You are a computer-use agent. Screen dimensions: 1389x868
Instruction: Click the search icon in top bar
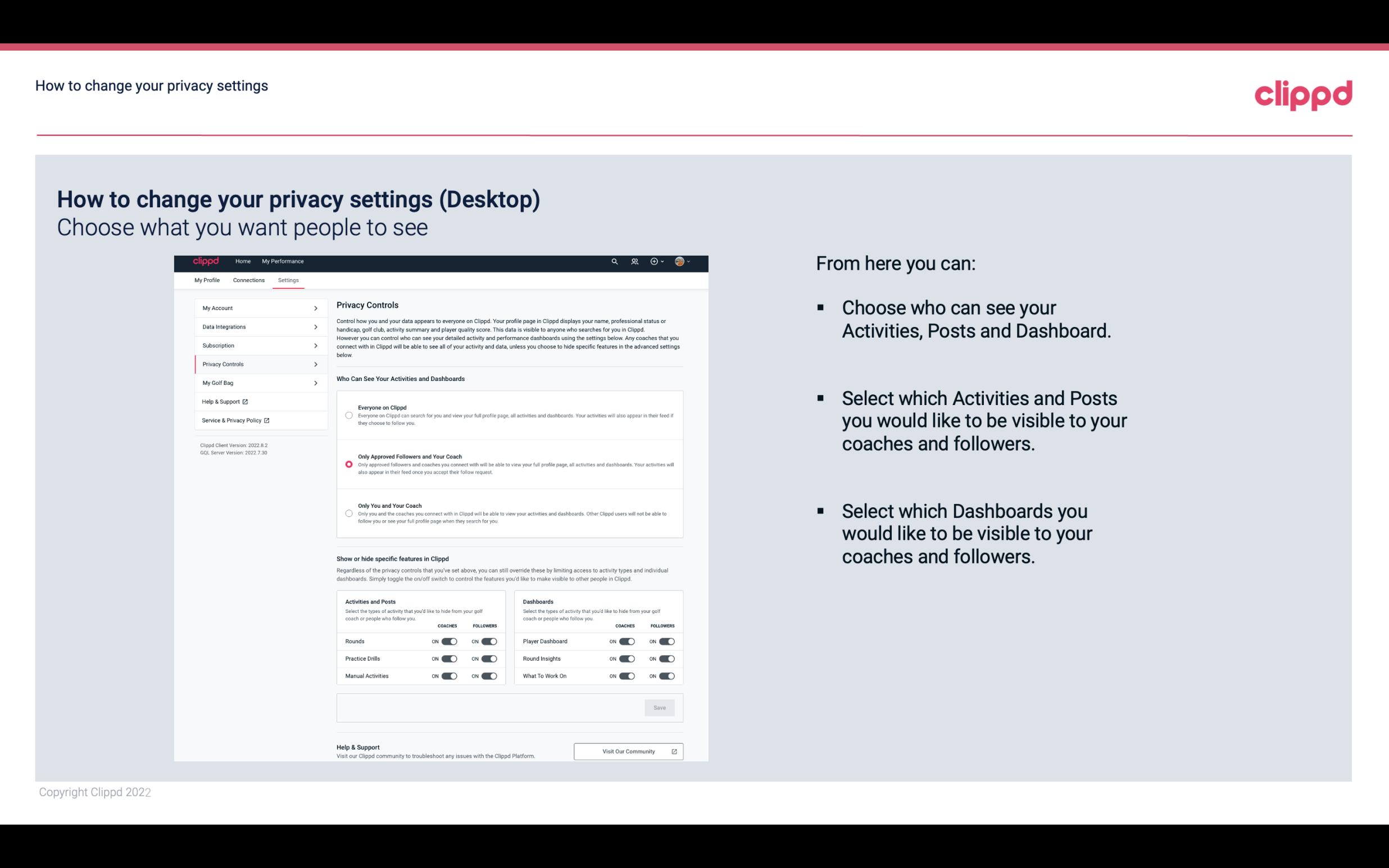[x=613, y=262]
